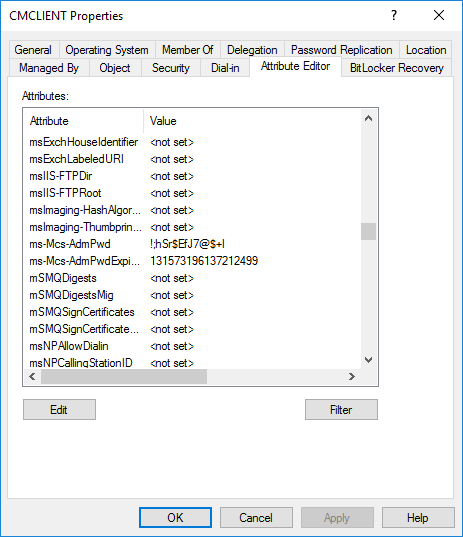Click the scroll down arrow in attributes list

click(x=368, y=360)
